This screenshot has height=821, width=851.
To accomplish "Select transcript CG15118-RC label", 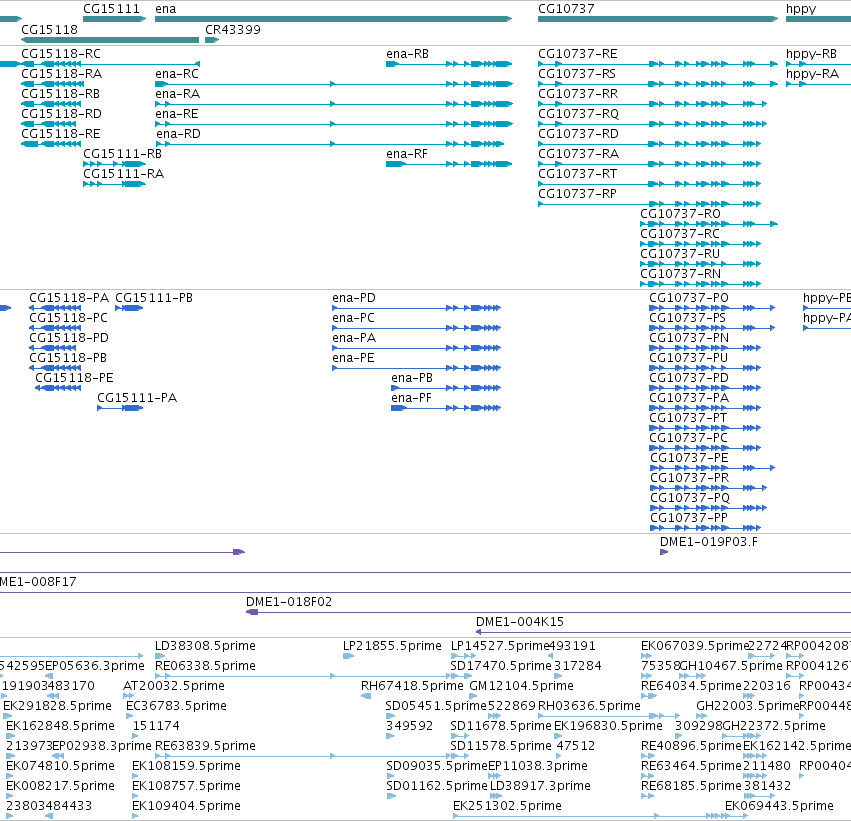I will (x=61, y=54).
